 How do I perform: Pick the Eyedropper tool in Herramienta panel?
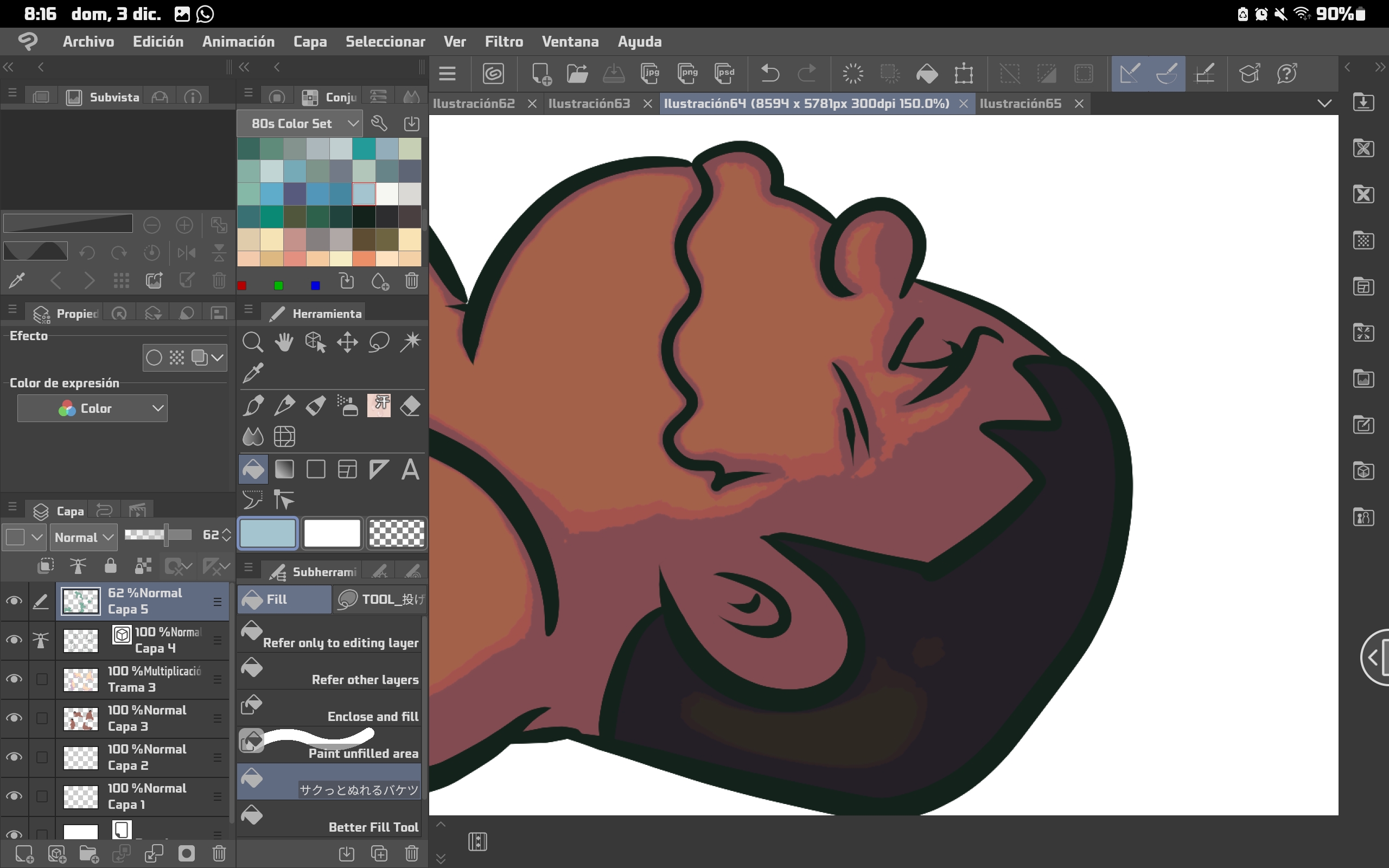(252, 373)
